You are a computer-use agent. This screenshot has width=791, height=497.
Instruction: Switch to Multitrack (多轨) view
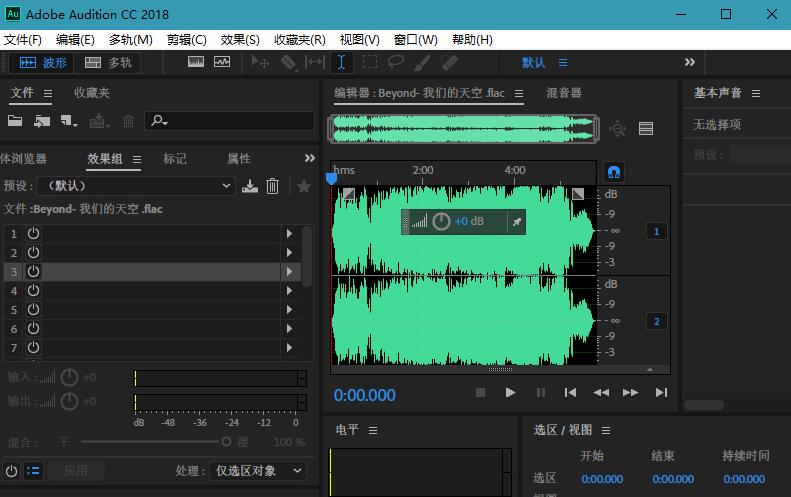coord(107,63)
